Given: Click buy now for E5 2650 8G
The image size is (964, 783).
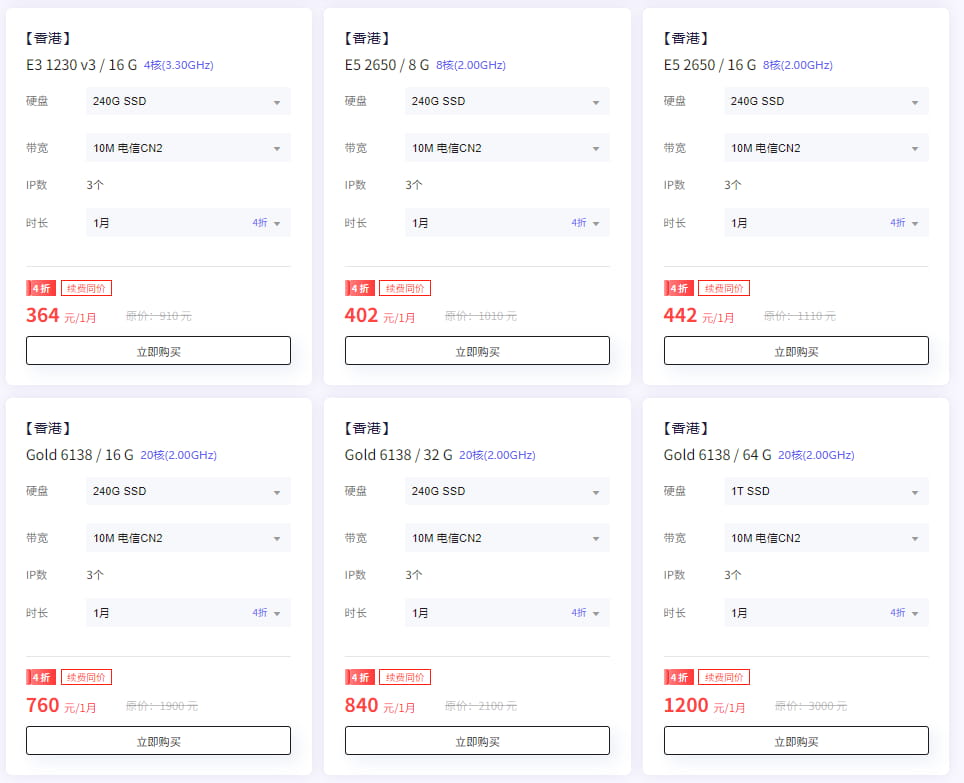Looking at the screenshot, I should click(x=477, y=351).
